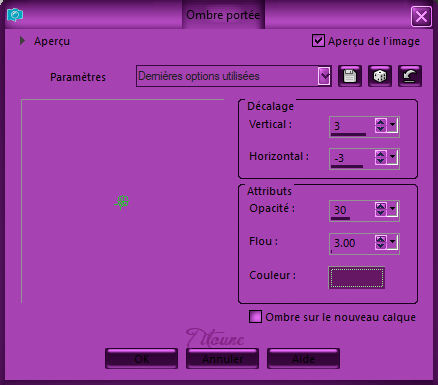Expand the Aperçu disclosure triangle
This screenshot has width=438, height=385.
pyautogui.click(x=22, y=41)
